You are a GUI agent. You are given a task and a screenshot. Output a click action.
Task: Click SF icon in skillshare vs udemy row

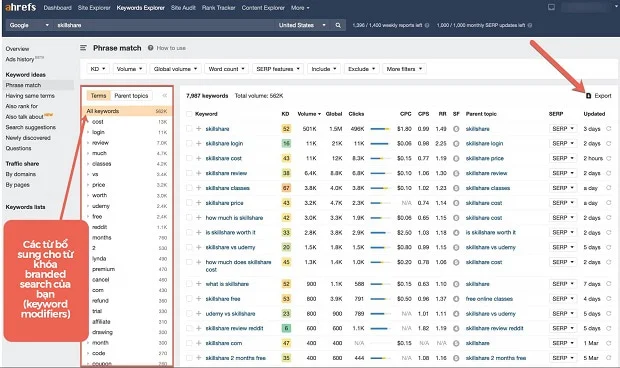456,247
